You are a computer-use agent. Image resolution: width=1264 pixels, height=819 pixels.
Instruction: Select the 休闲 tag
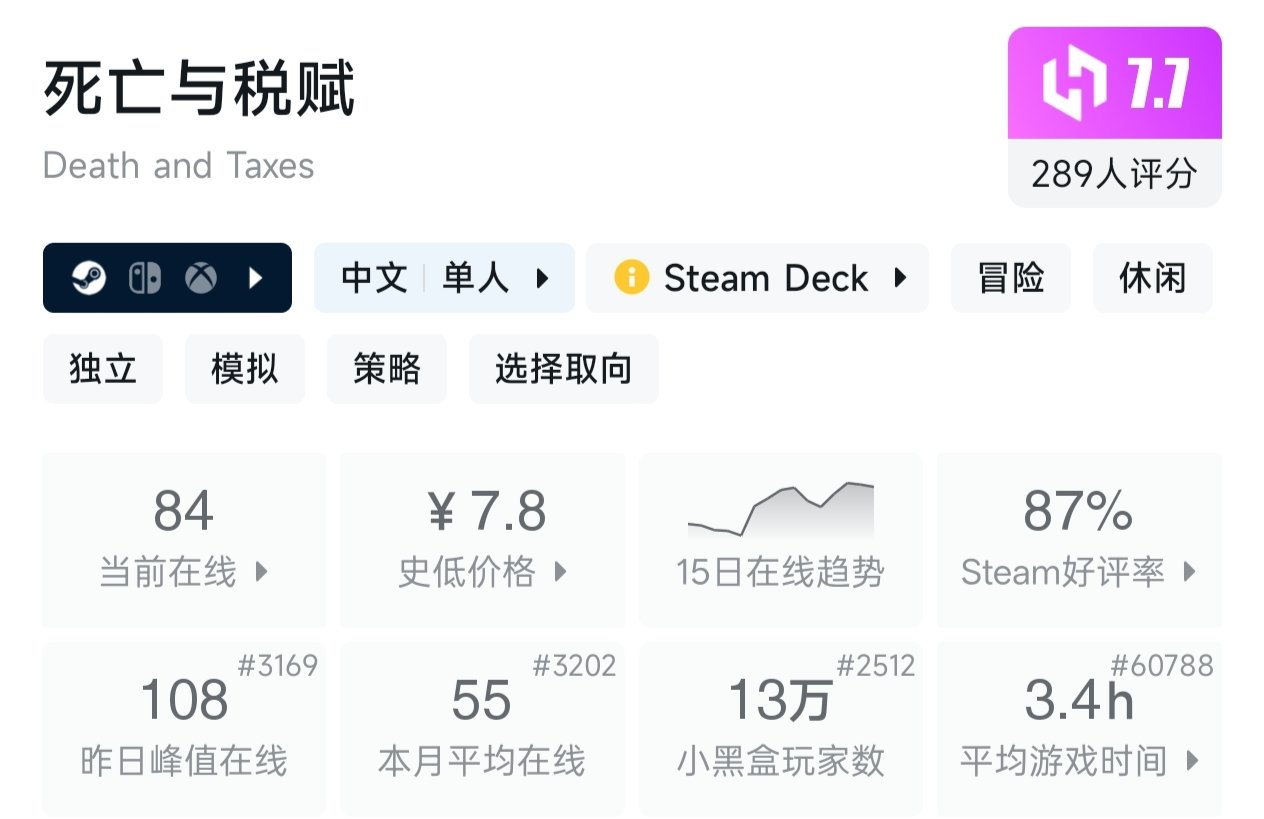point(1152,278)
